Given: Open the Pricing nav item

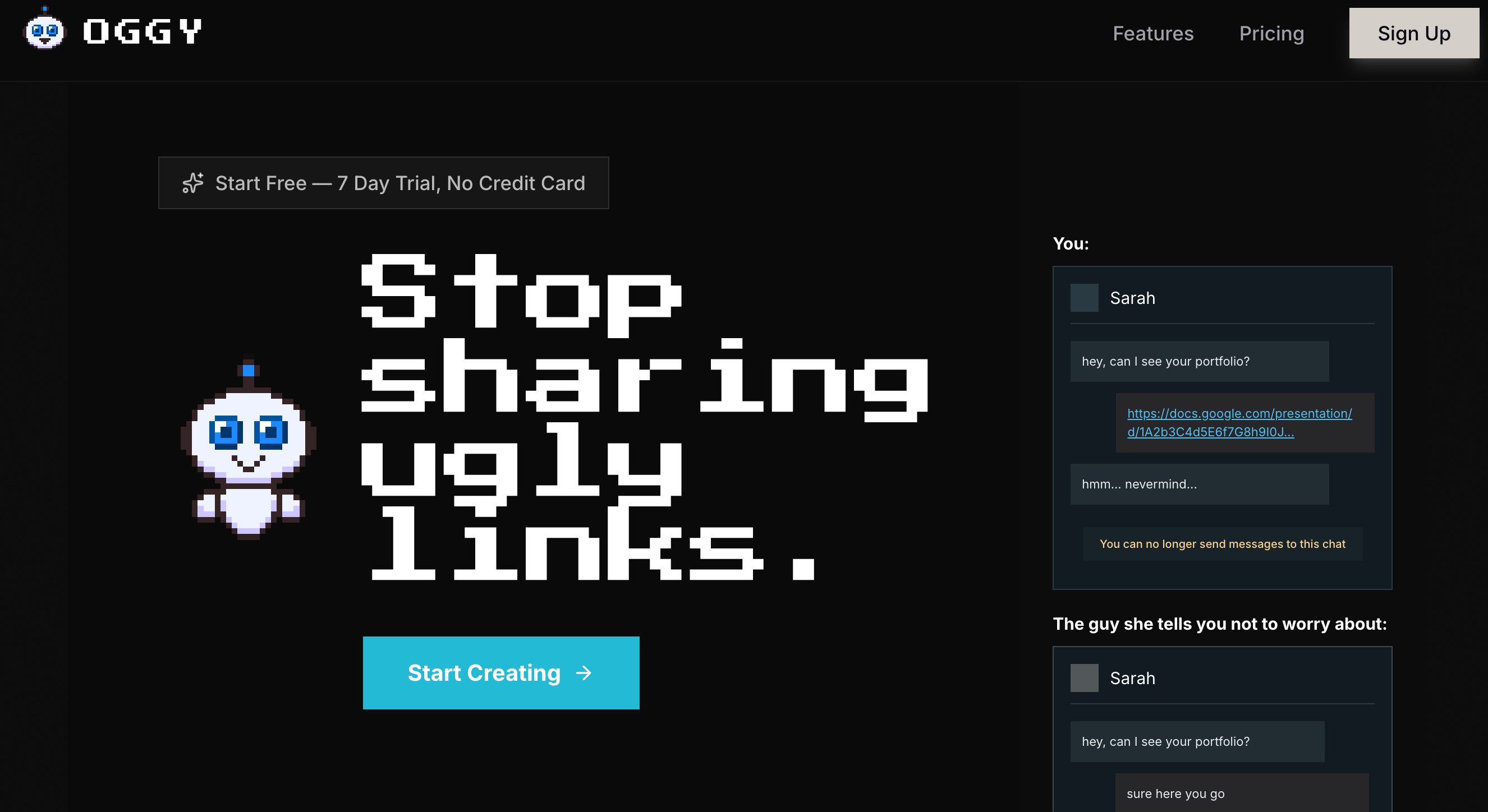Looking at the screenshot, I should tap(1271, 34).
